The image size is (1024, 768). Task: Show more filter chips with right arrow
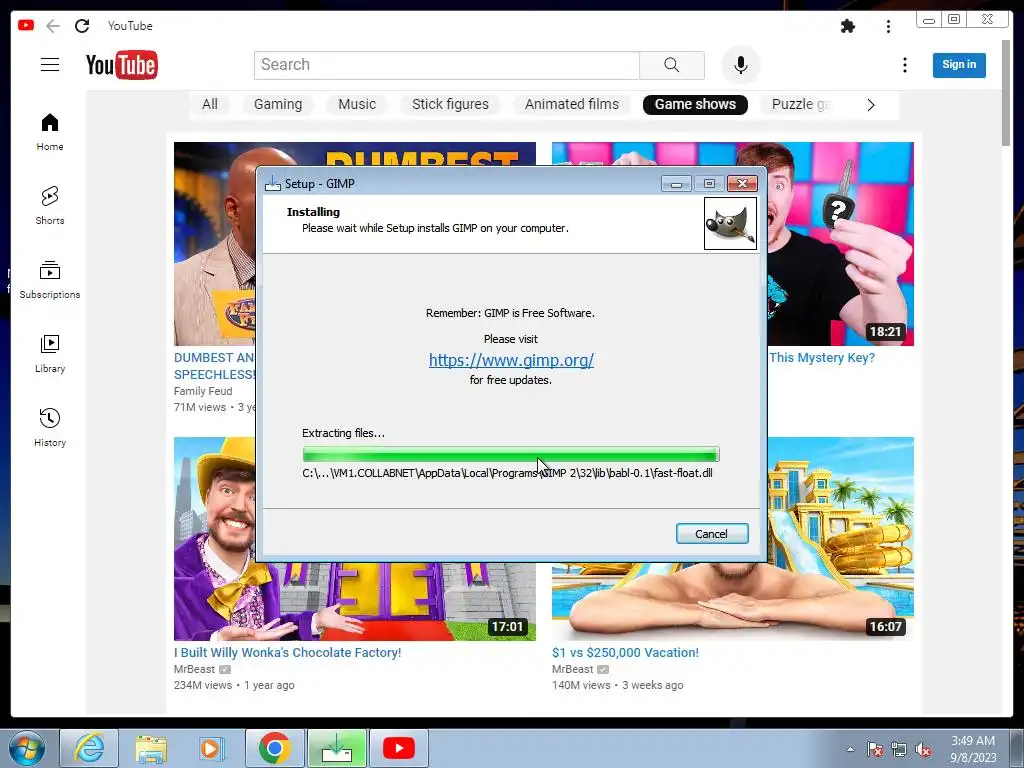(x=871, y=104)
